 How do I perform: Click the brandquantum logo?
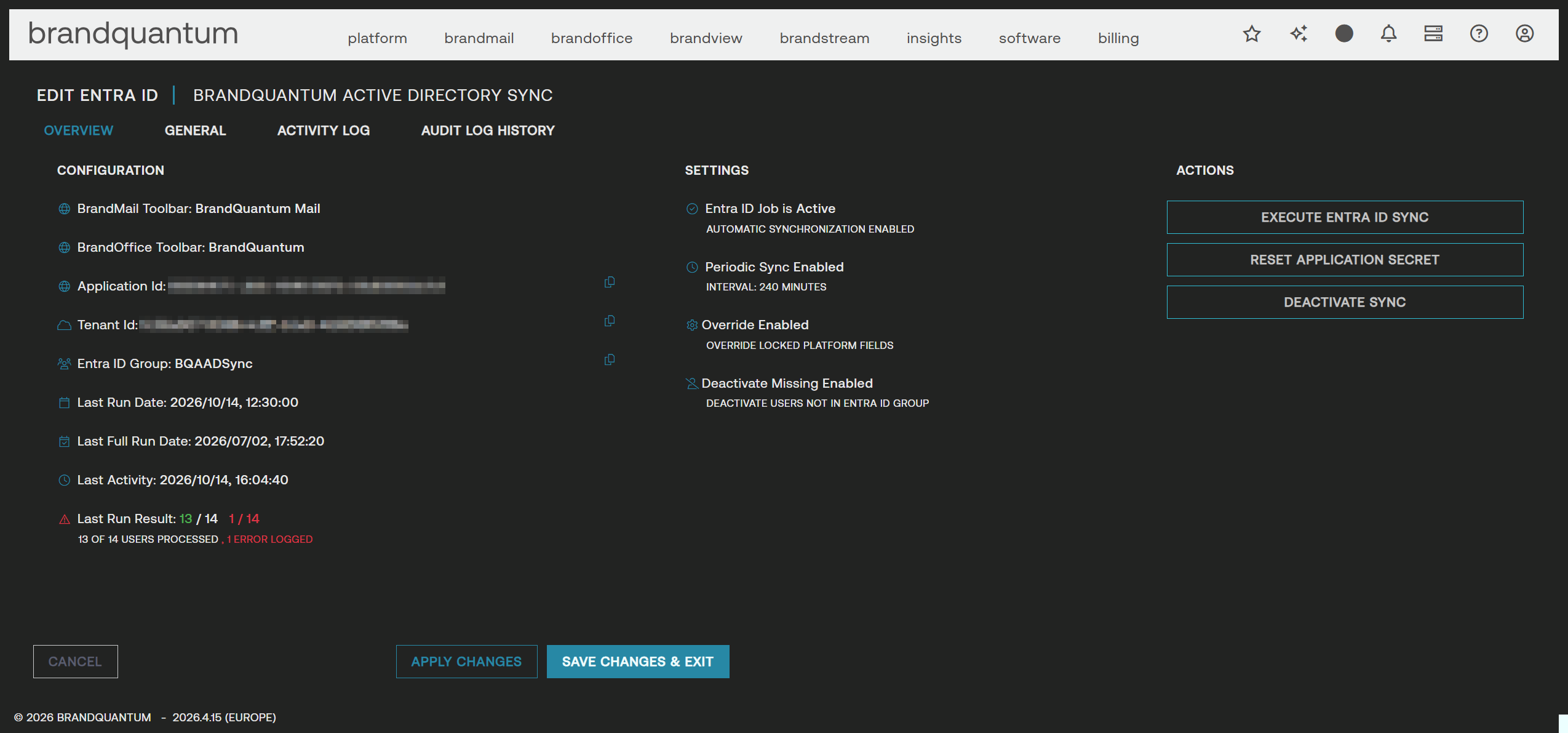click(133, 34)
